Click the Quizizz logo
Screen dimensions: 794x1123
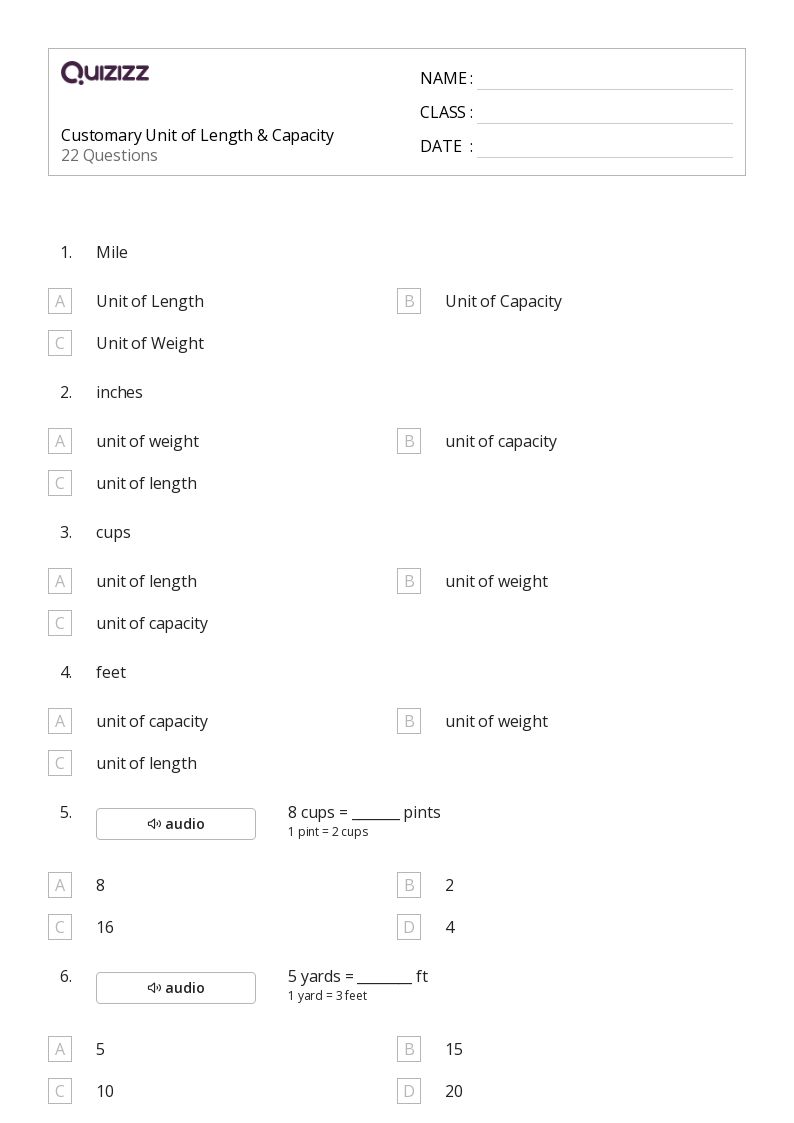(x=105, y=73)
